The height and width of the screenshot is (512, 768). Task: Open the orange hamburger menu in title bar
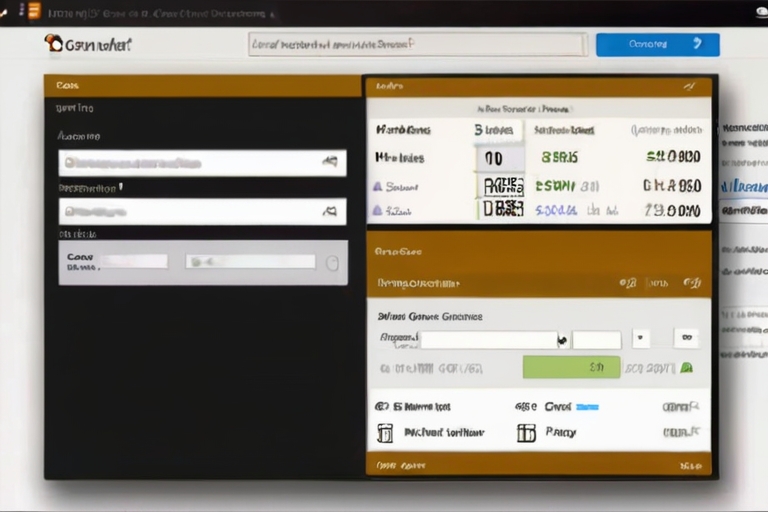pyautogui.click(x=34, y=11)
